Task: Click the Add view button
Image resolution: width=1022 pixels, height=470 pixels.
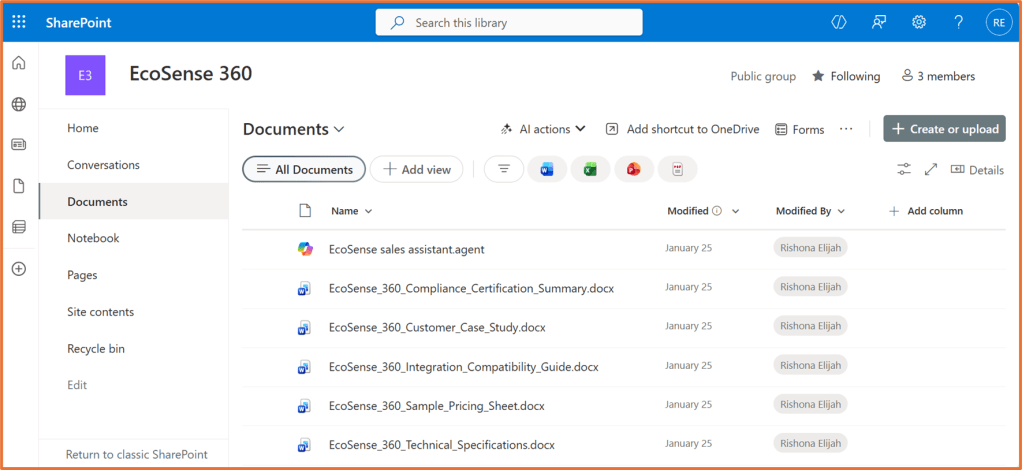Action: 416,169
